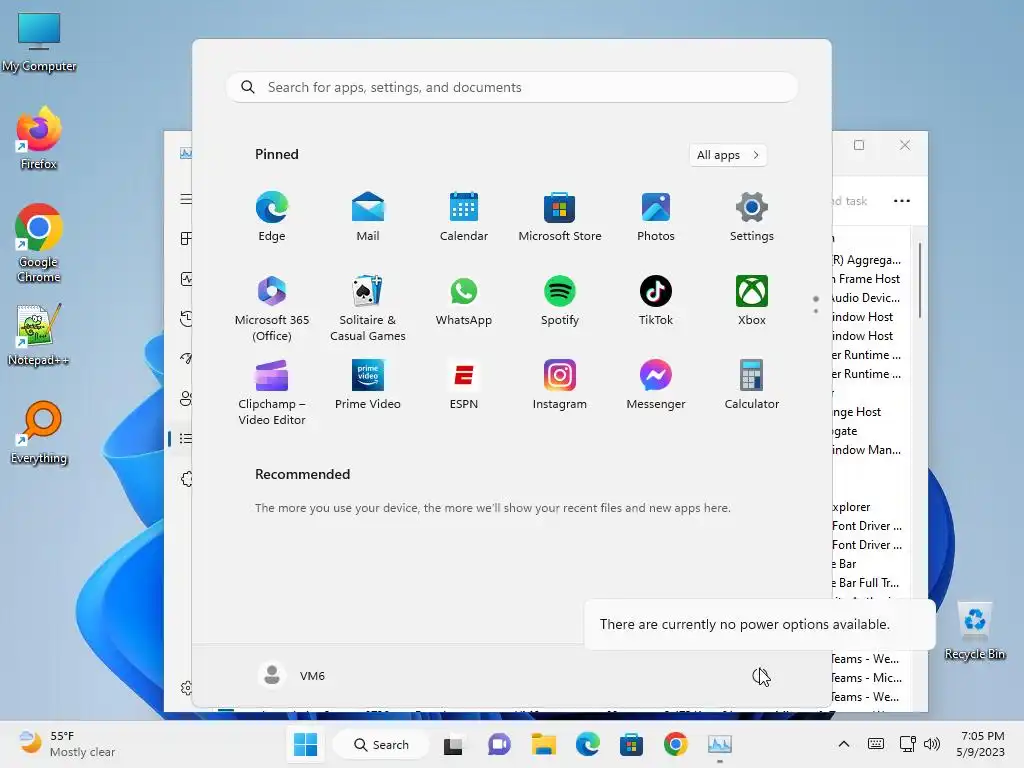
Task: Open Task Manager Startup apps tab icon
Action: [186, 359]
